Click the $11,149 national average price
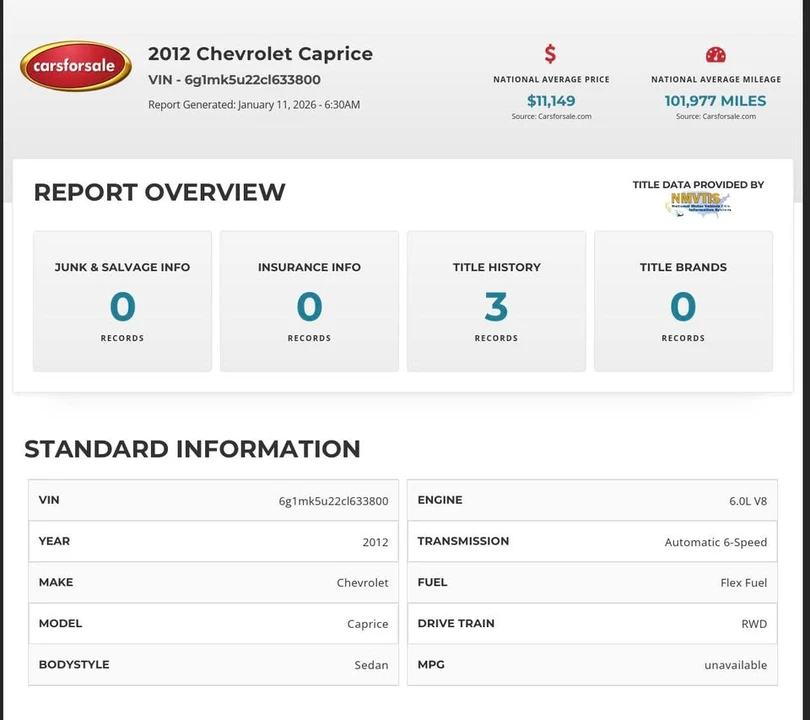This screenshot has width=810, height=720. pos(551,101)
